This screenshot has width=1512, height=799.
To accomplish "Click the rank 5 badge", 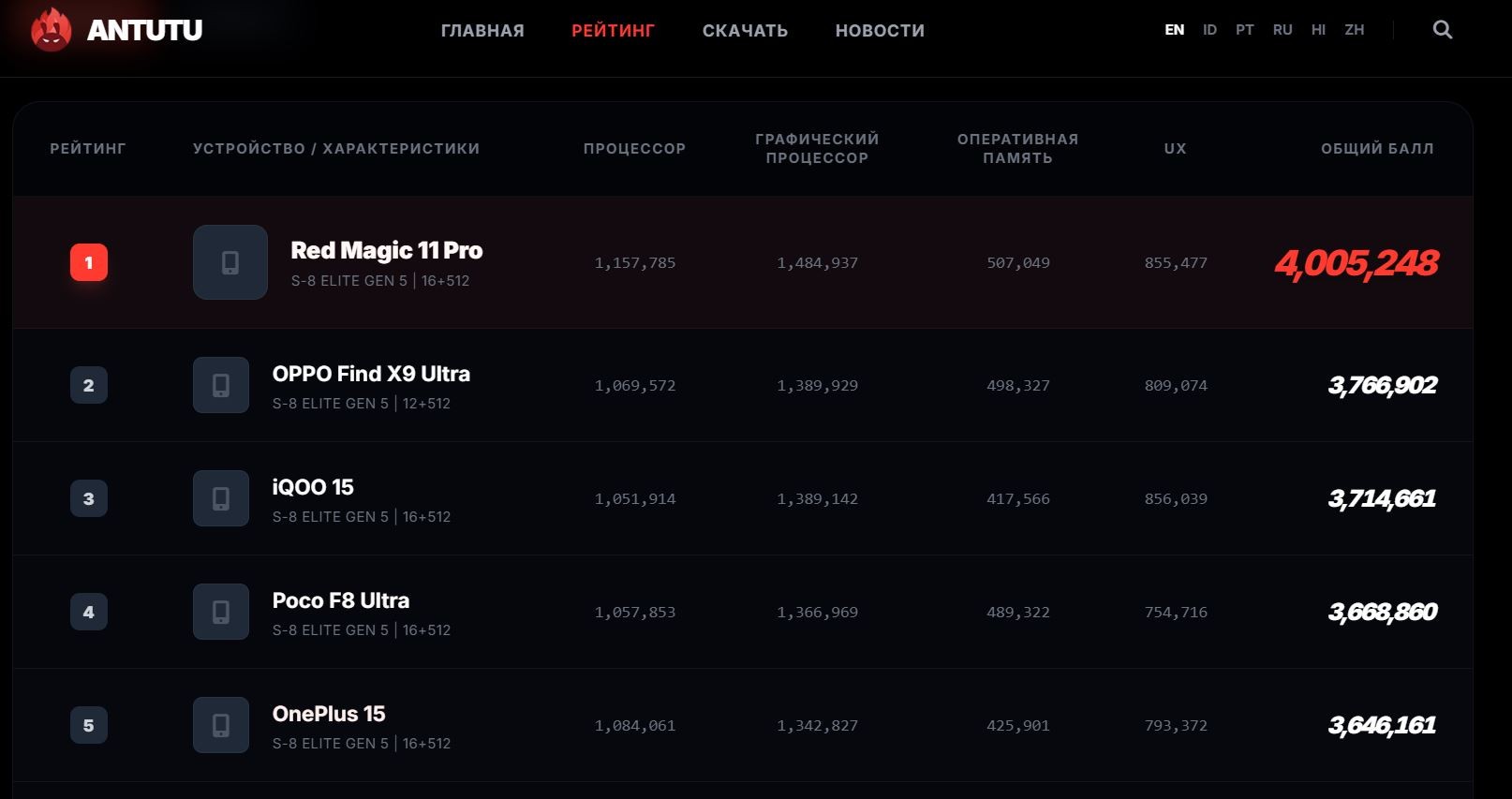I will coord(89,725).
